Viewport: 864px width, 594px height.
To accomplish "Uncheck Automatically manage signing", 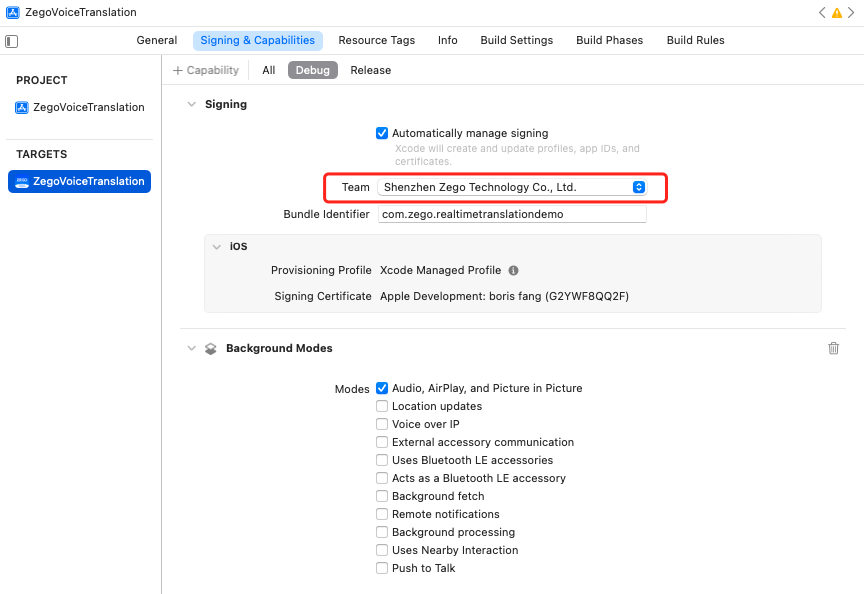I will point(382,133).
